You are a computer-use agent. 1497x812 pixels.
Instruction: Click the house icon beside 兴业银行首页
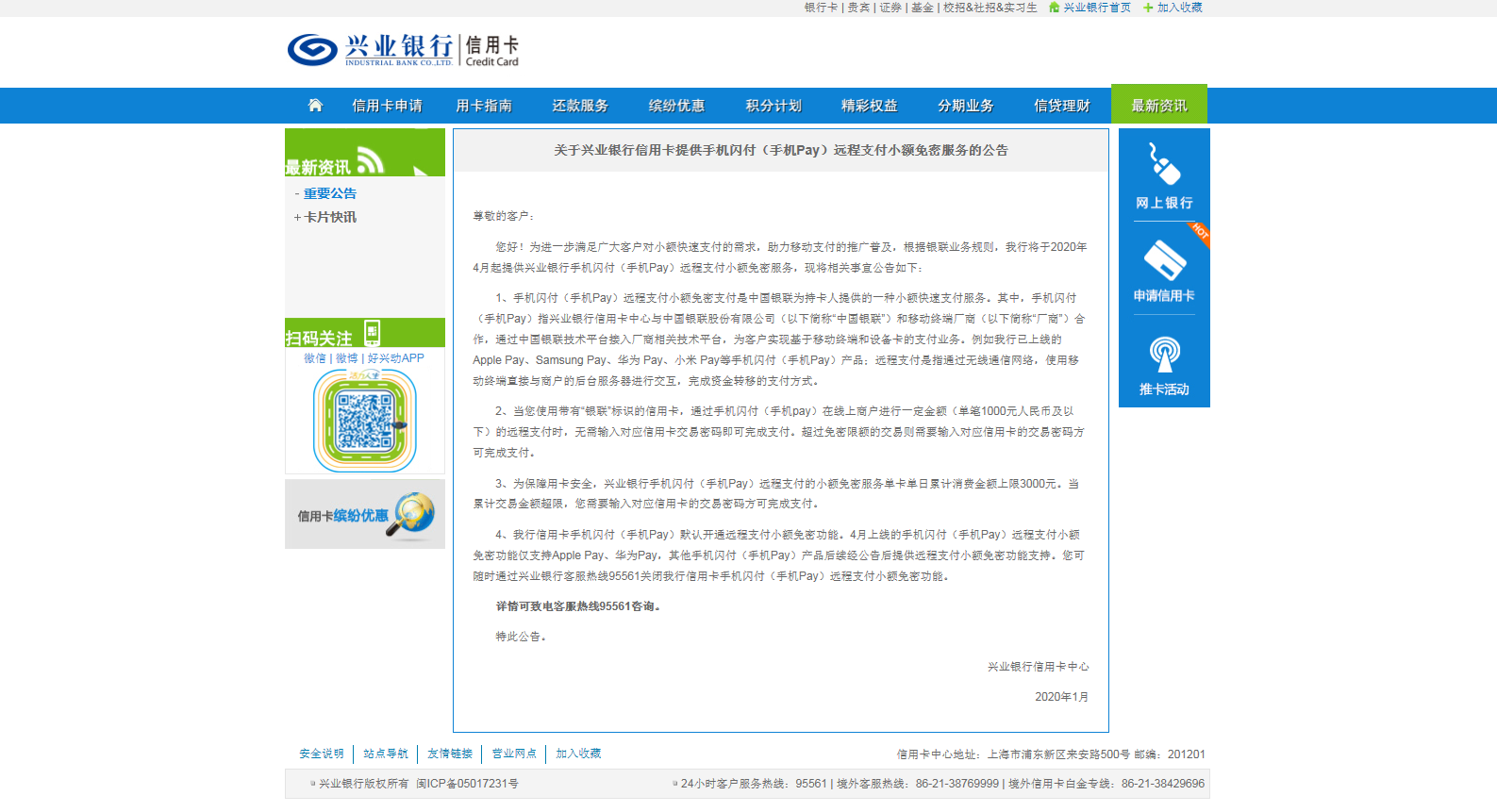pos(1055,8)
